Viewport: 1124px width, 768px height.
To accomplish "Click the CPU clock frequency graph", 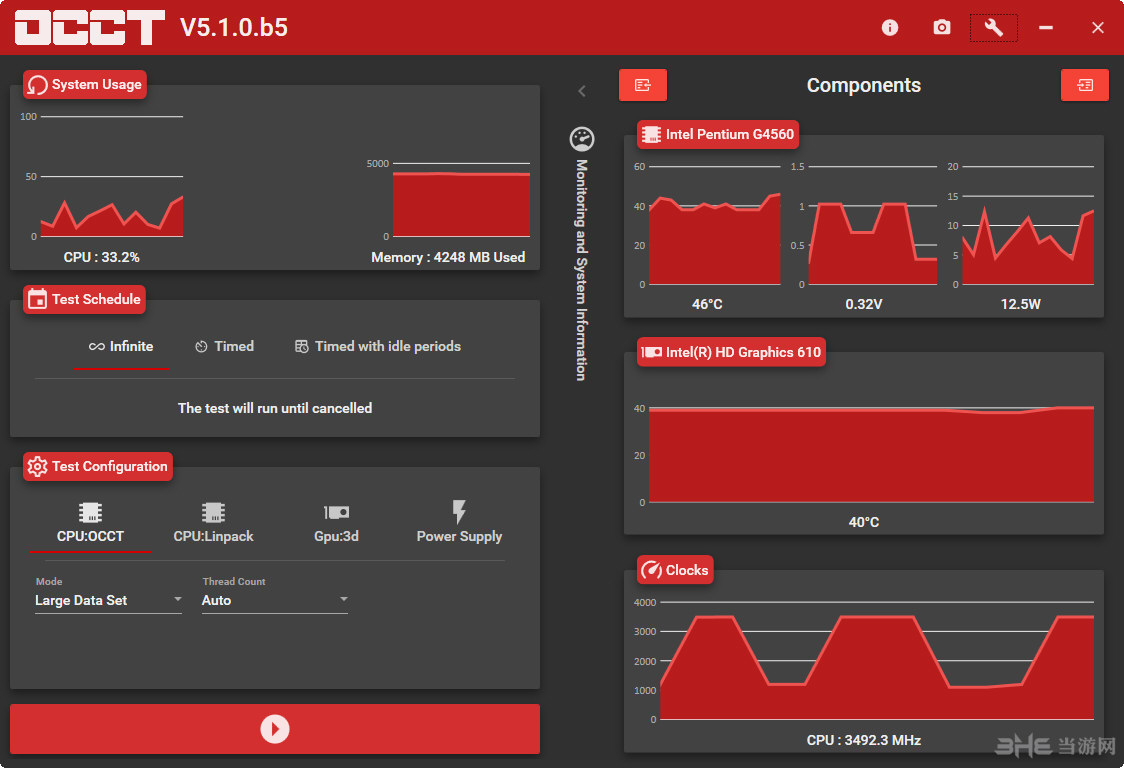I will (x=877, y=660).
